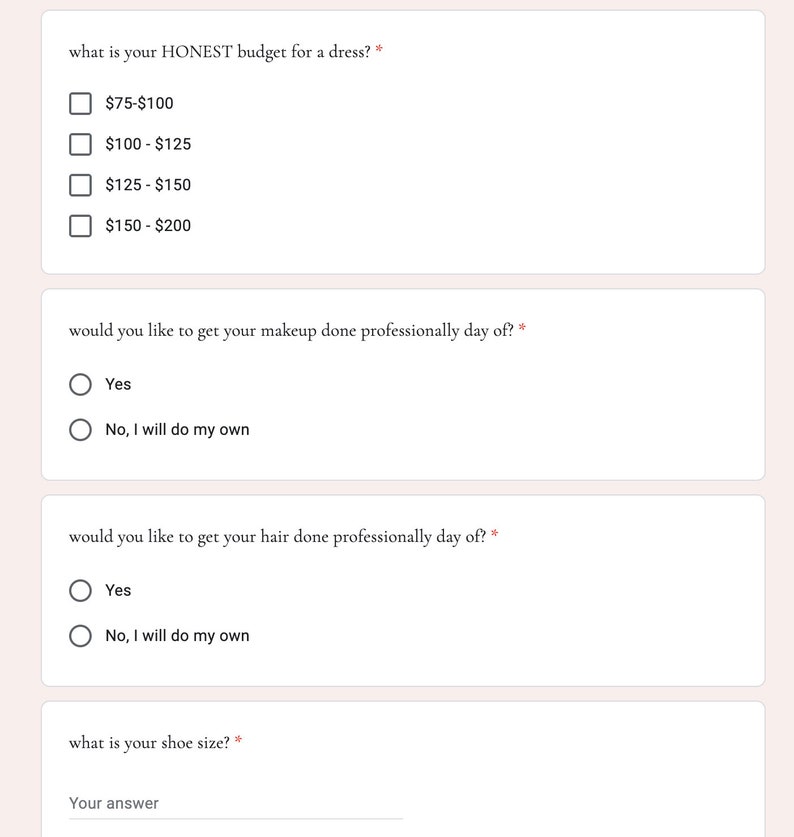Click the '$75-$100' option label text
This screenshot has height=837, width=794.
[139, 103]
